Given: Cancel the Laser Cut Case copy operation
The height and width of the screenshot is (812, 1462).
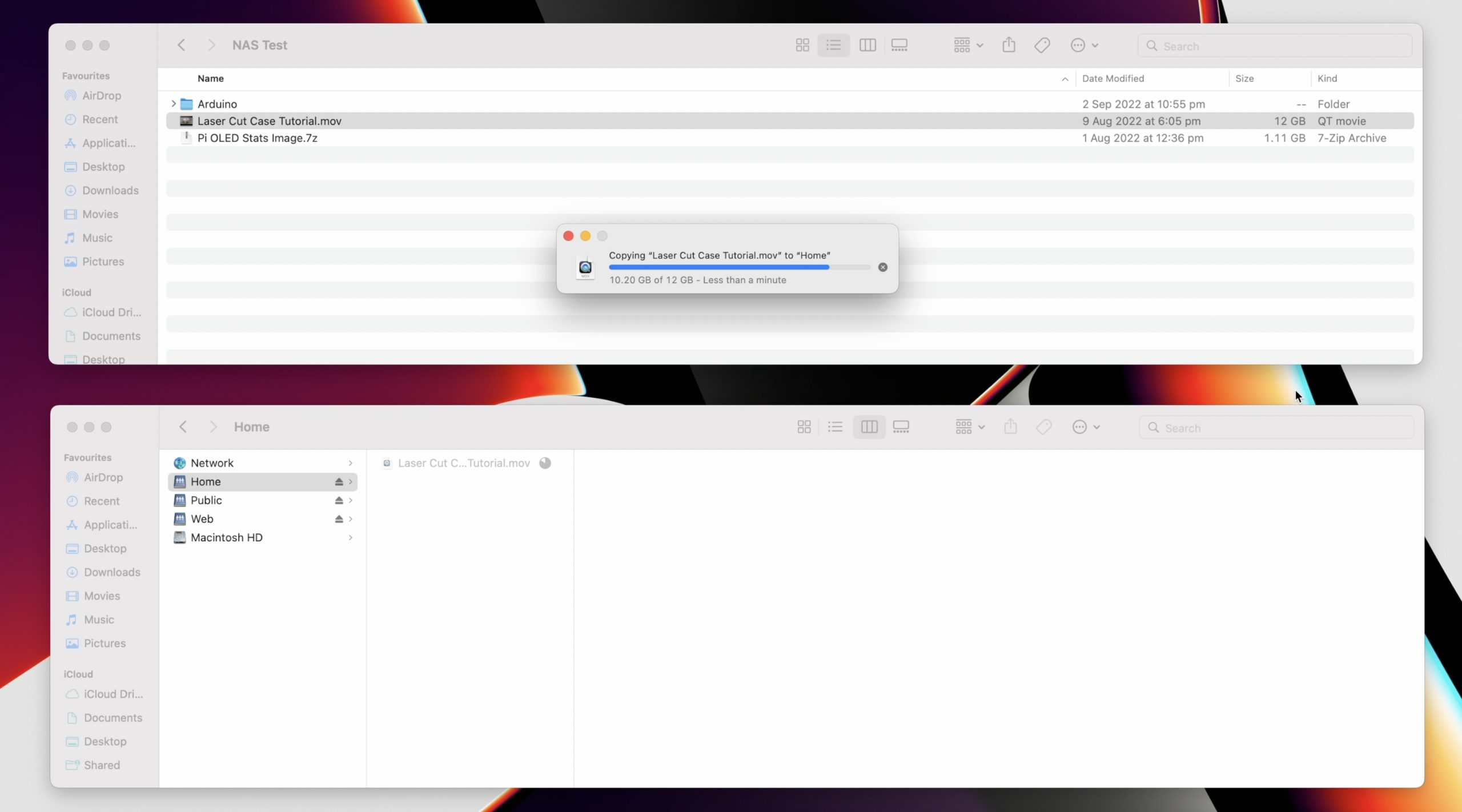Looking at the screenshot, I should (x=883, y=267).
